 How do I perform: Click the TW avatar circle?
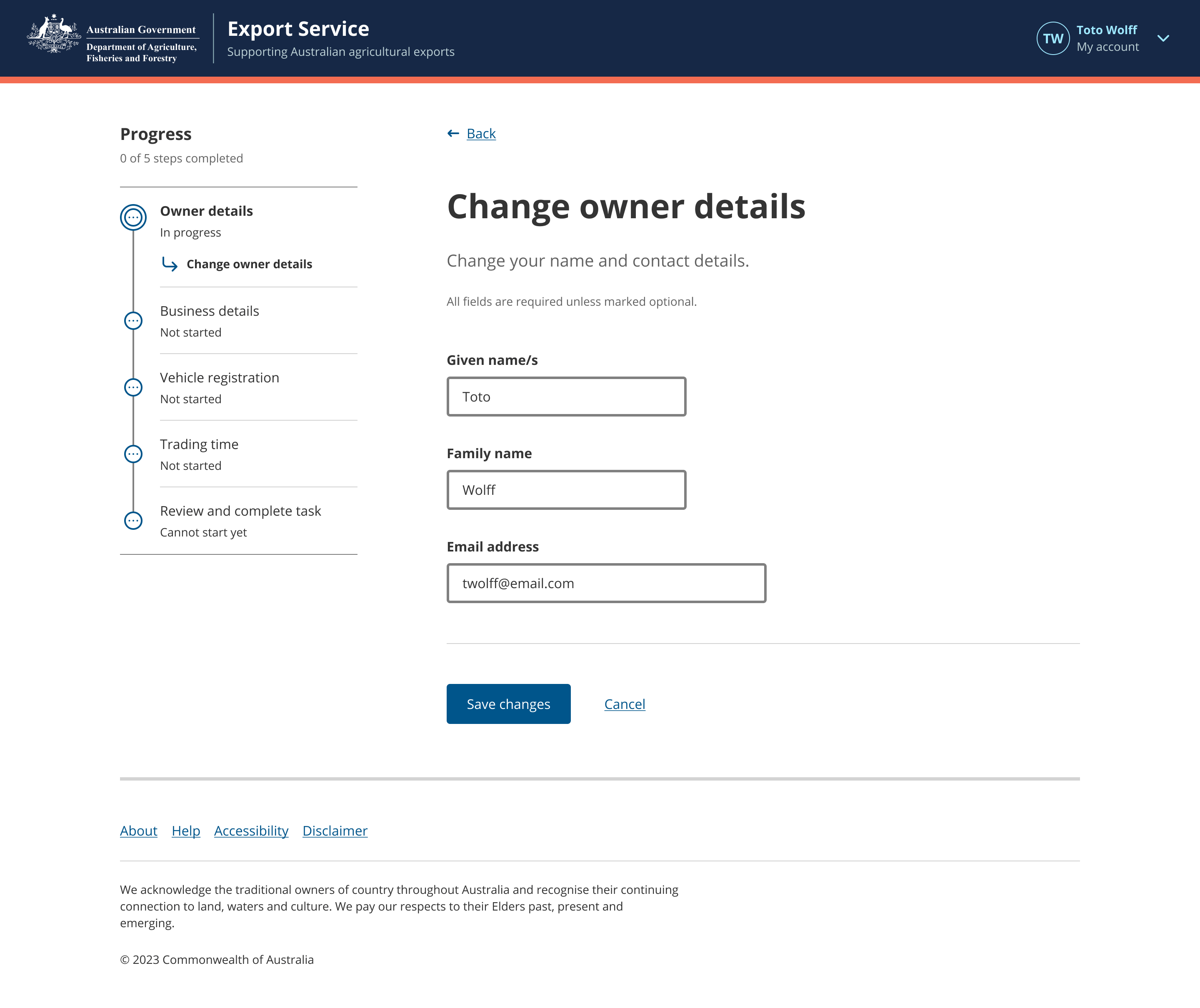(x=1052, y=38)
